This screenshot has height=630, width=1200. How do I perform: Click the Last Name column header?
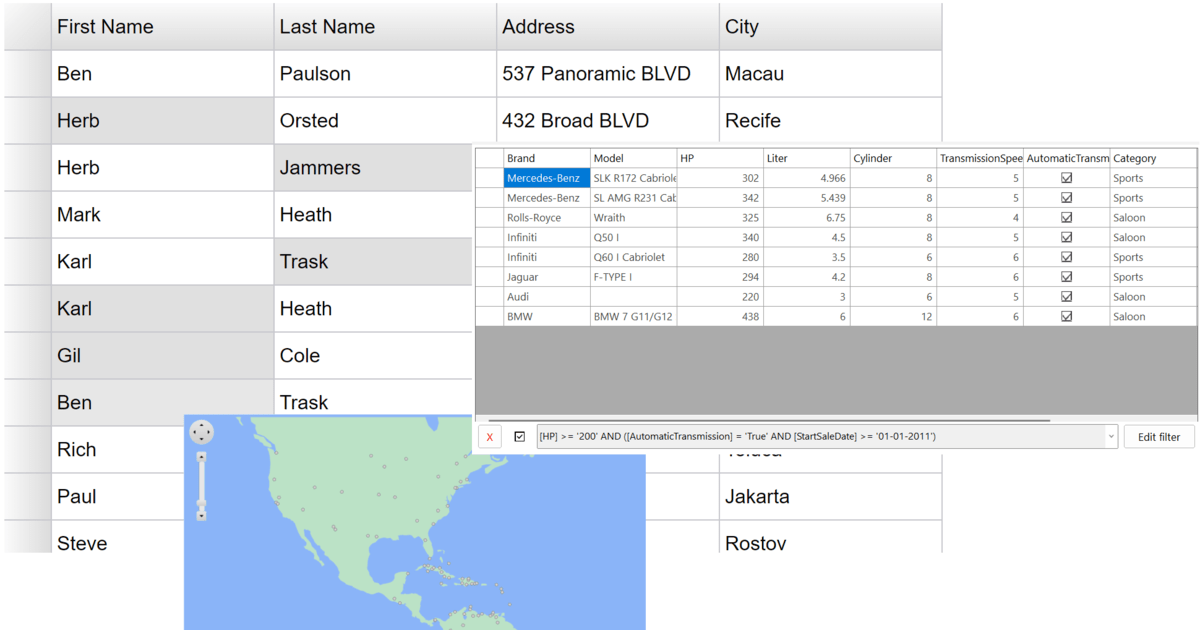coord(385,27)
